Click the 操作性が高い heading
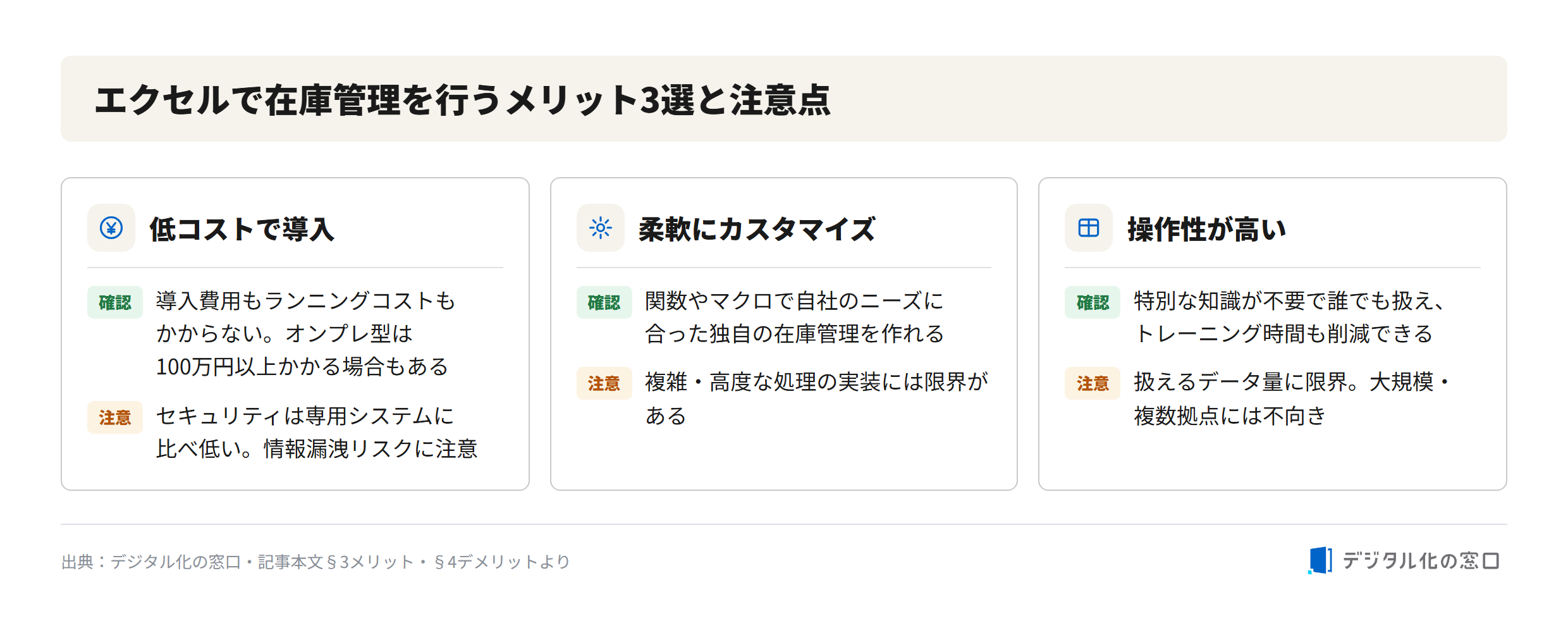Viewport: 1568px width, 635px height. (x=1206, y=229)
